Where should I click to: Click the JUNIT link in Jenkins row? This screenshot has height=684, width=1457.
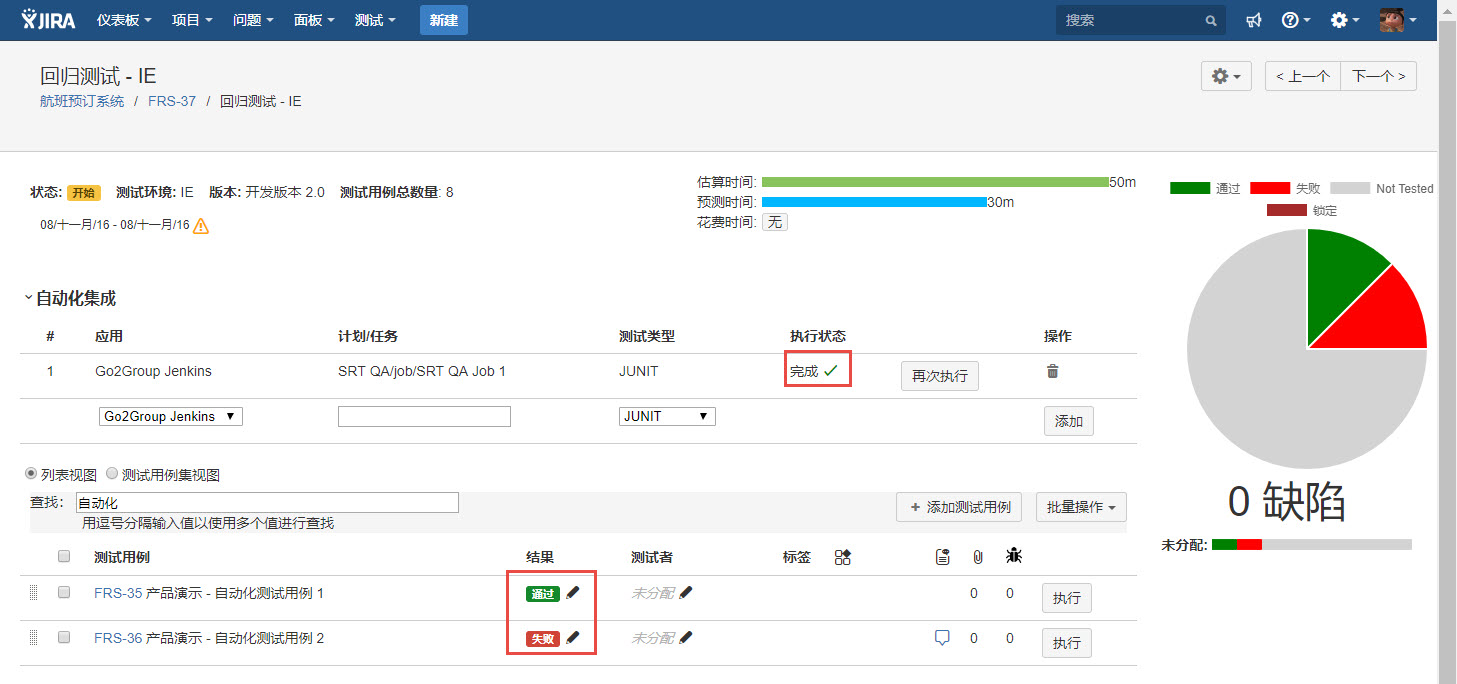click(638, 371)
